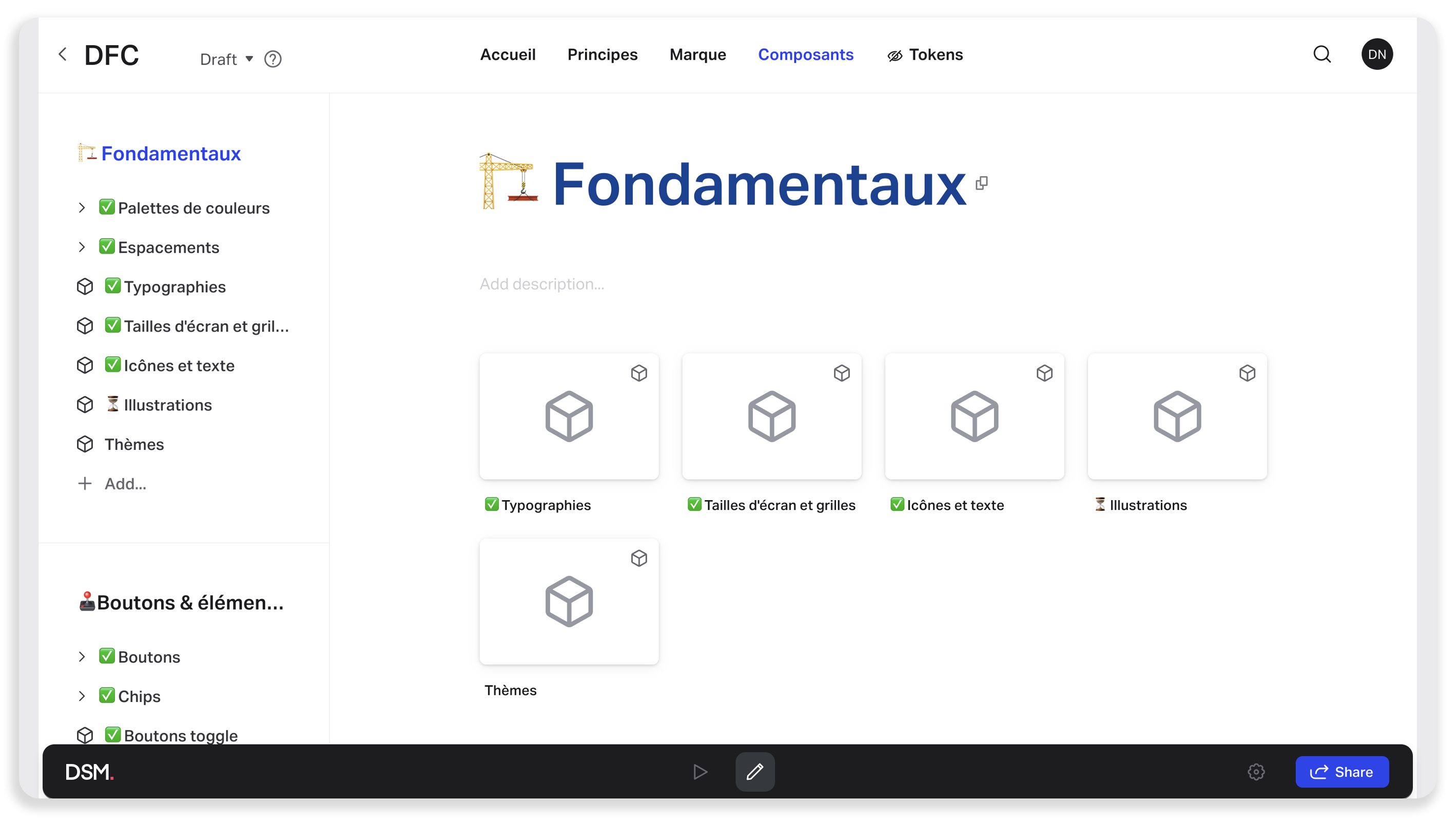1456x838 pixels.
Task: Open Boutons in the sidebar
Action: (x=139, y=657)
